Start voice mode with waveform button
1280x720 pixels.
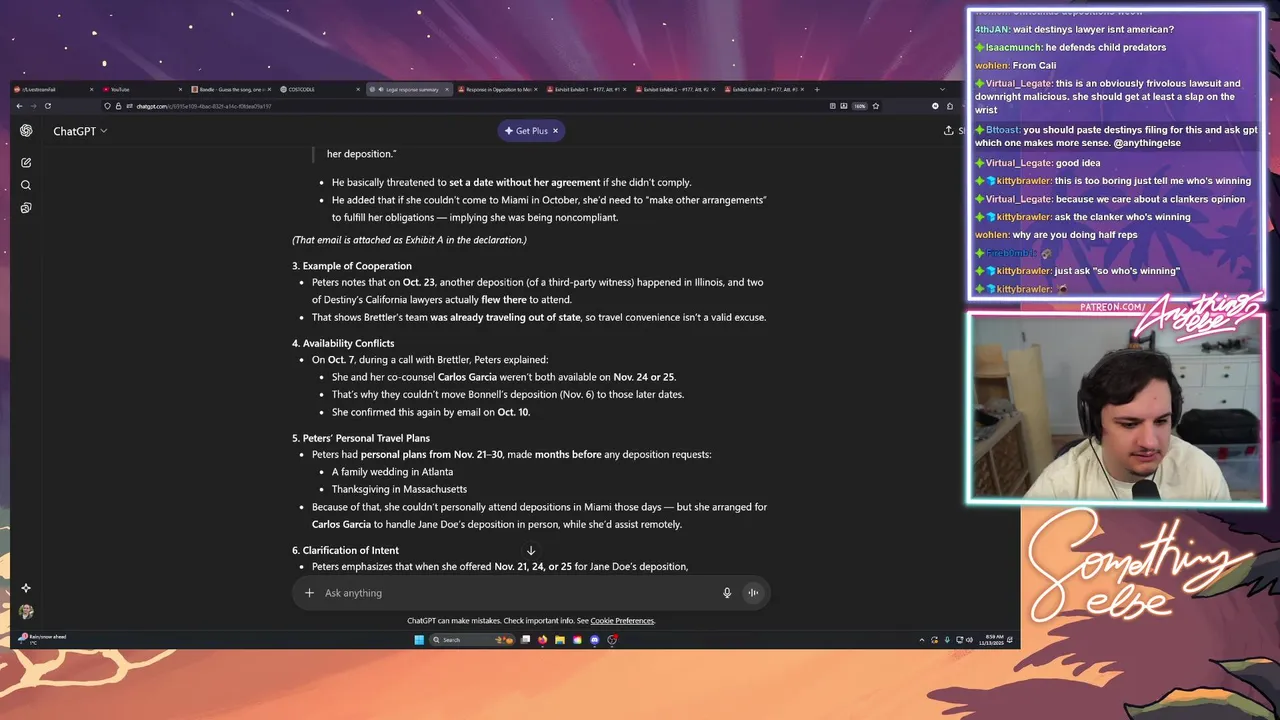pos(753,593)
